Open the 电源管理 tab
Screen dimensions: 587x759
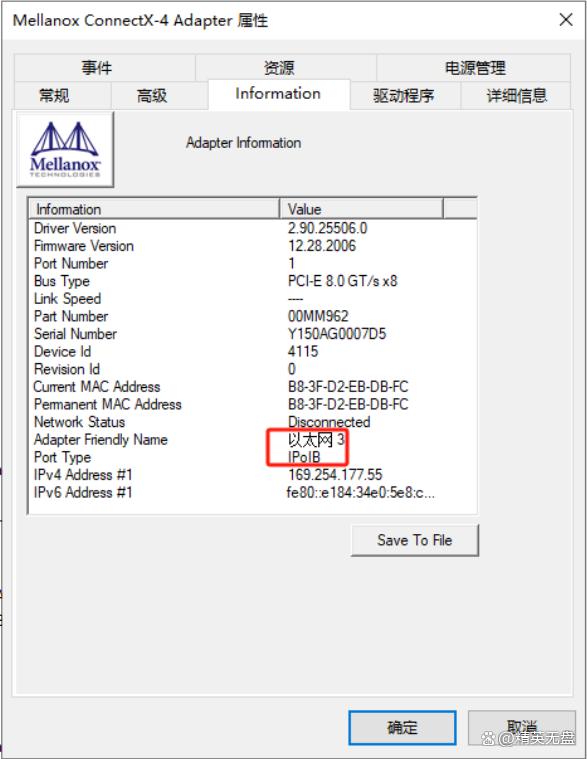(473, 67)
